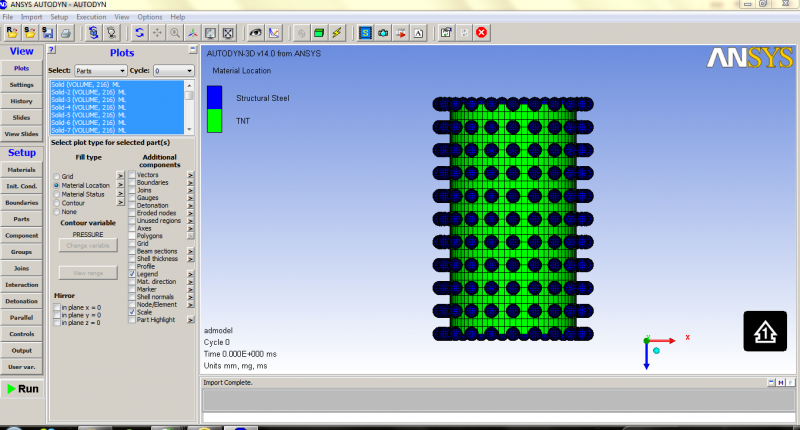Viewport: 800px width, 430px height.
Task: Click the blue S slideshow icon
Action: click(365, 33)
